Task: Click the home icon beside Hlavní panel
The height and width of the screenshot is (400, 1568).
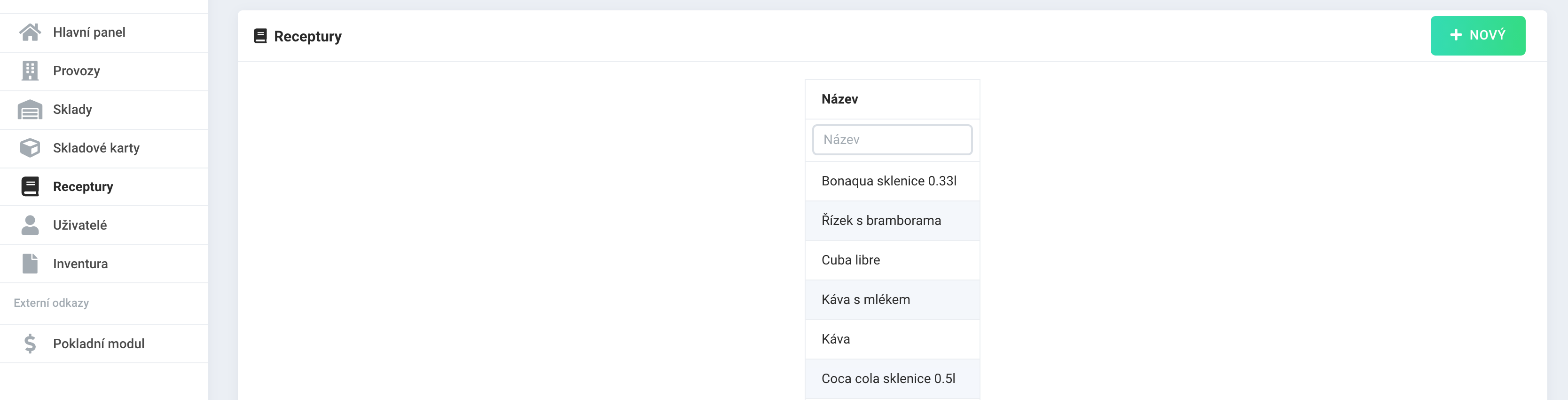Action: (x=30, y=32)
